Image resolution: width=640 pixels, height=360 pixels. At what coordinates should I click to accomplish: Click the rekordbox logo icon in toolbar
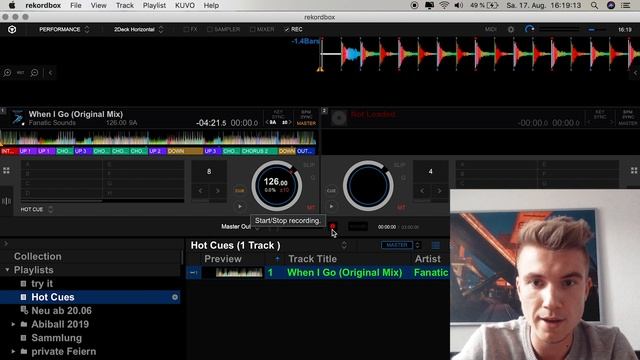[12, 29]
